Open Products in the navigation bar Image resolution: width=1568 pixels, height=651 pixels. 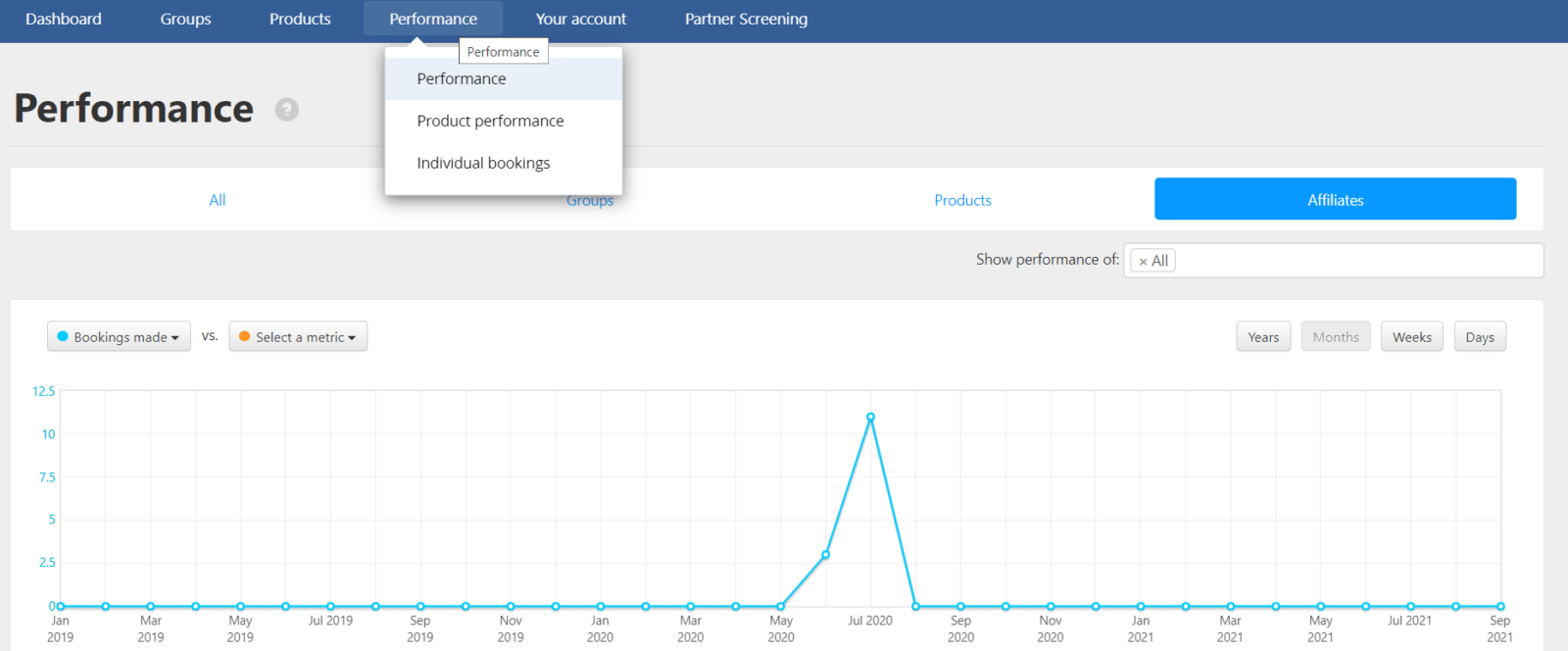(x=300, y=19)
